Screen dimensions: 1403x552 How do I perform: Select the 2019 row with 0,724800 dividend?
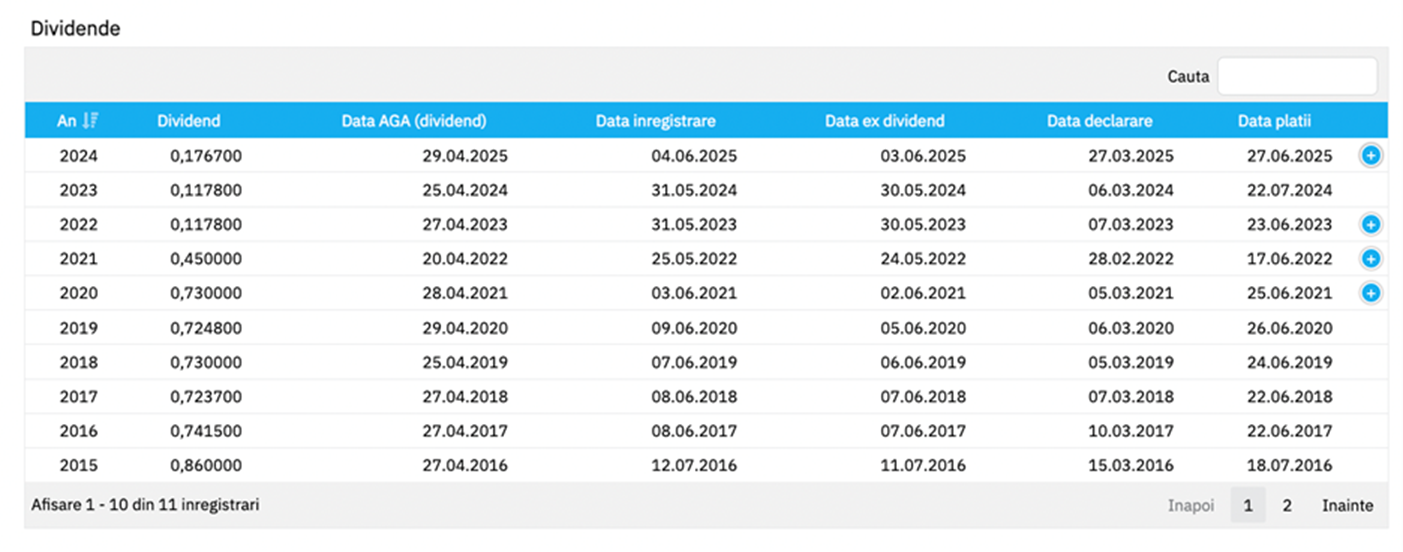[706, 328]
